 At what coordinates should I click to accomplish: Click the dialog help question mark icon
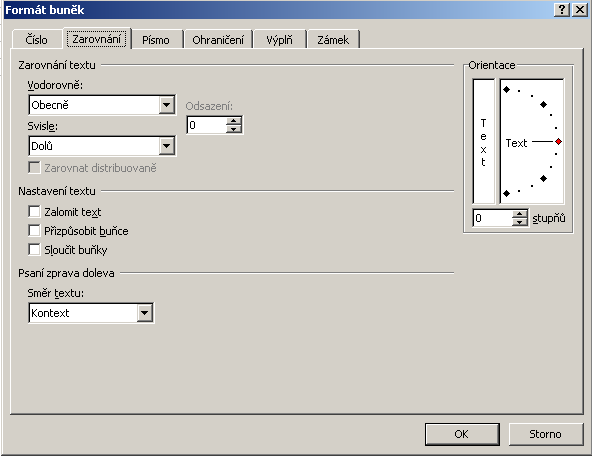pyautogui.click(x=562, y=9)
